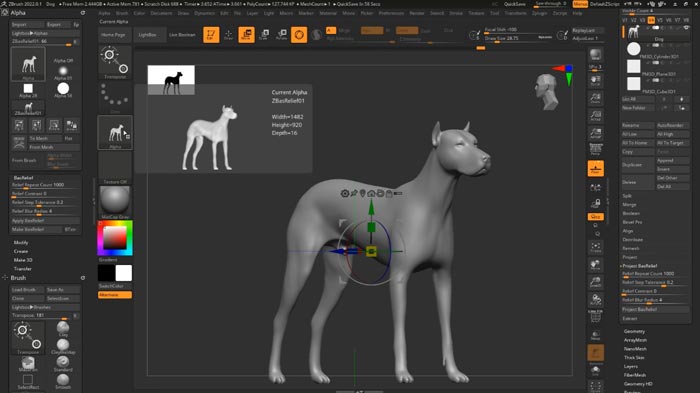
Task: Open the Alpha menu
Action: tap(104, 13)
